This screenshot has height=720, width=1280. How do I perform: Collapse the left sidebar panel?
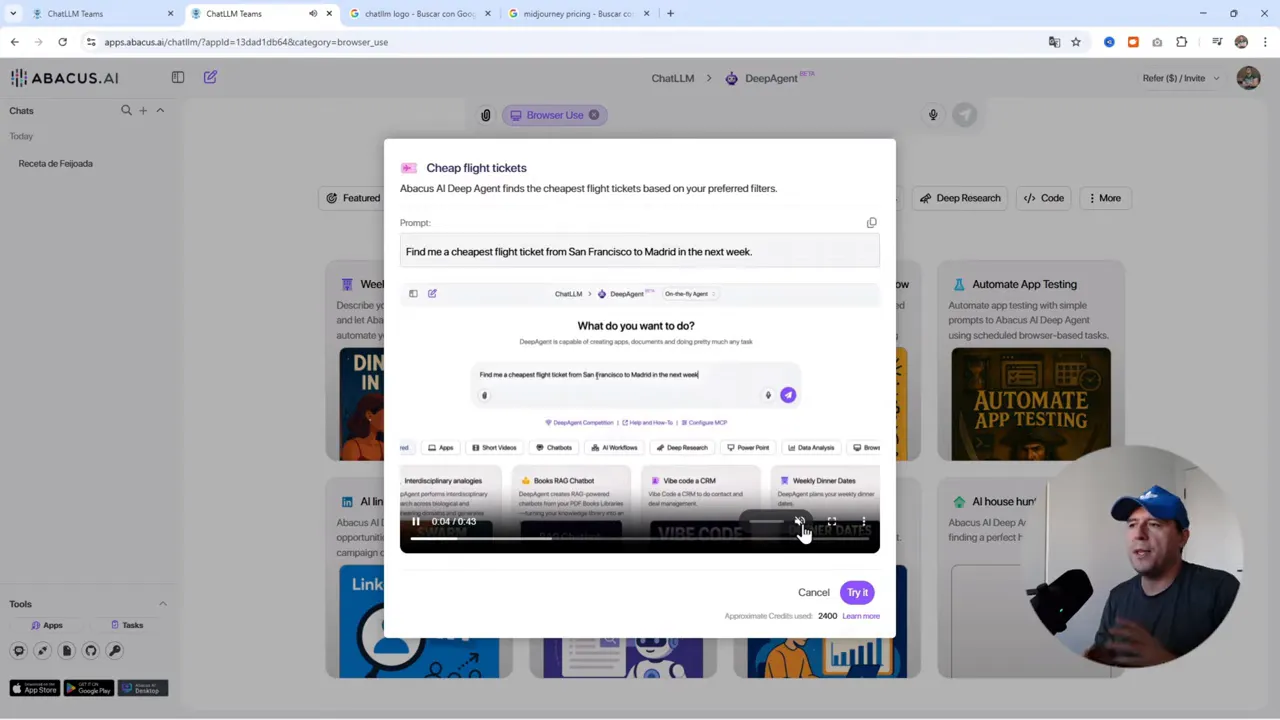click(x=177, y=77)
